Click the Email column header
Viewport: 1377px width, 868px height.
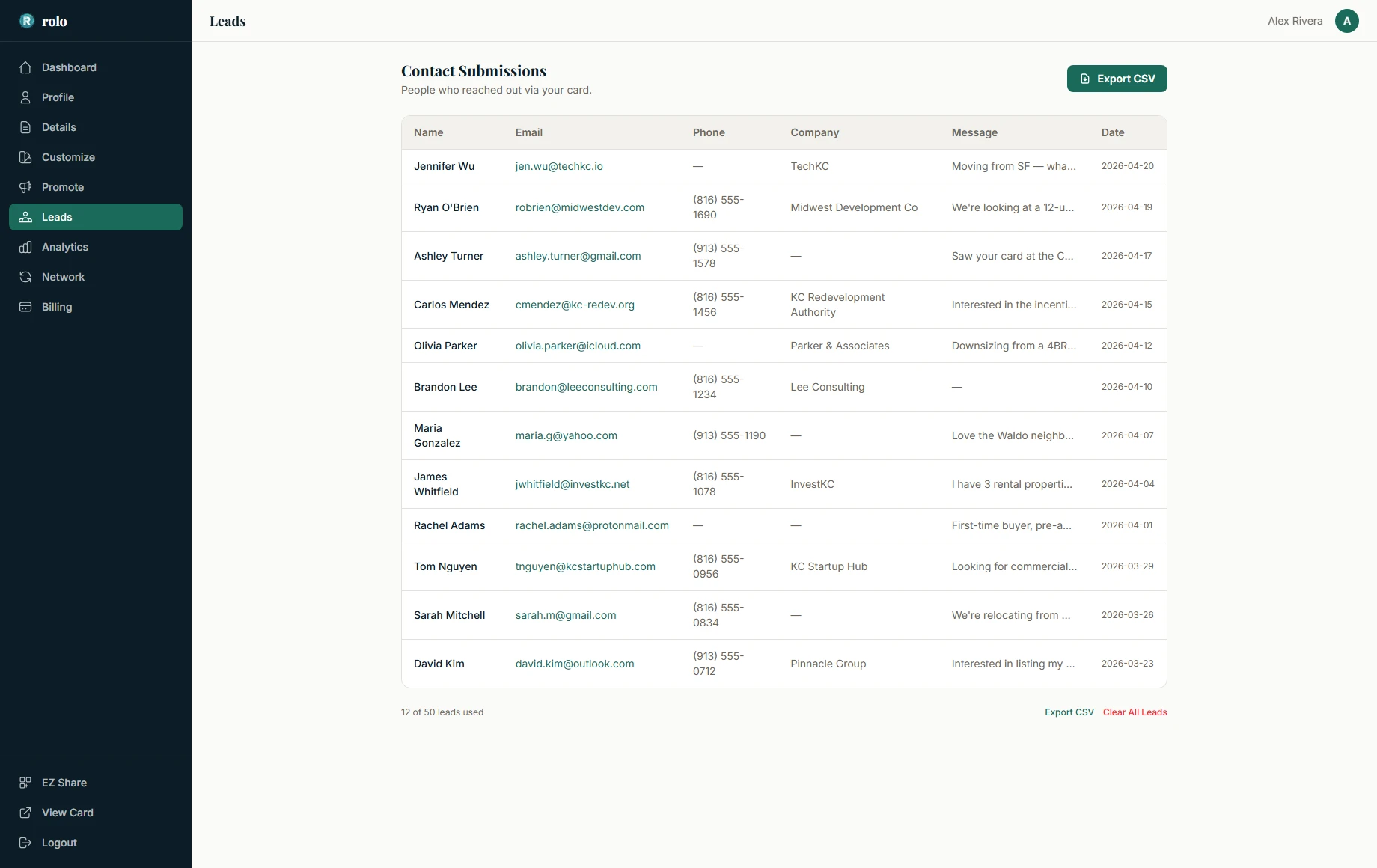tap(528, 132)
